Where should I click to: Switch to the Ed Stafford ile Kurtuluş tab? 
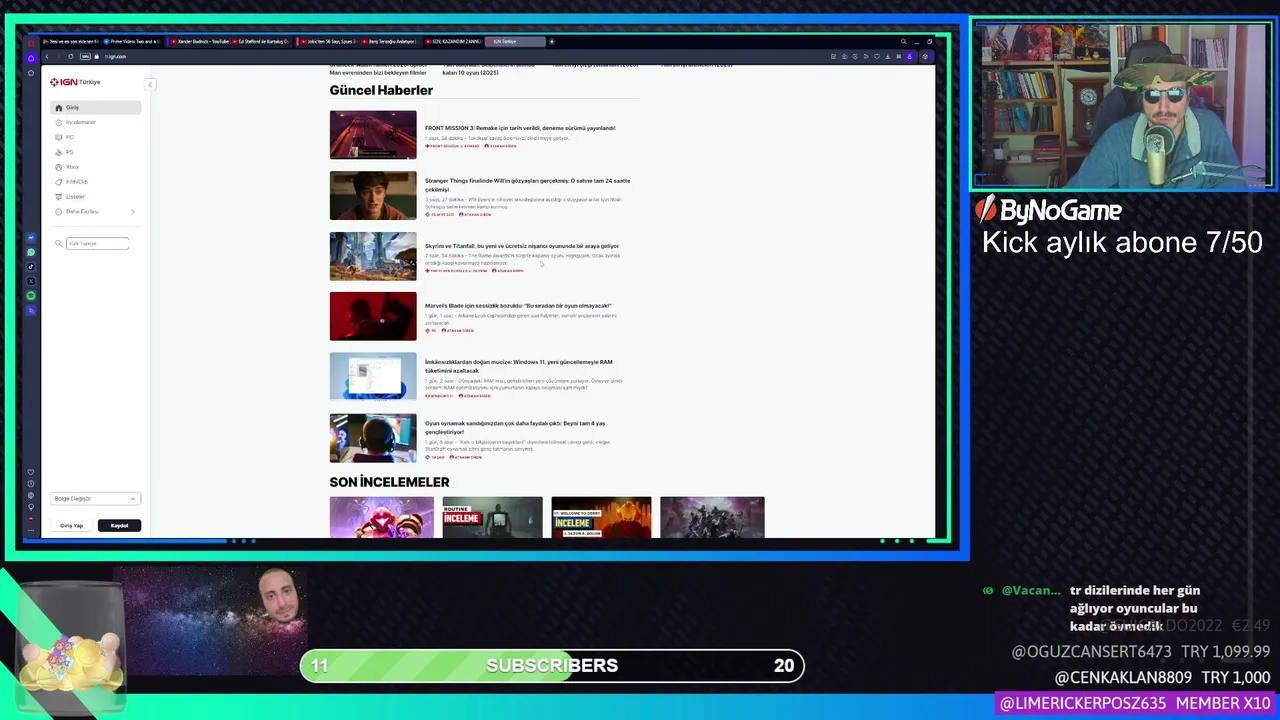point(262,42)
